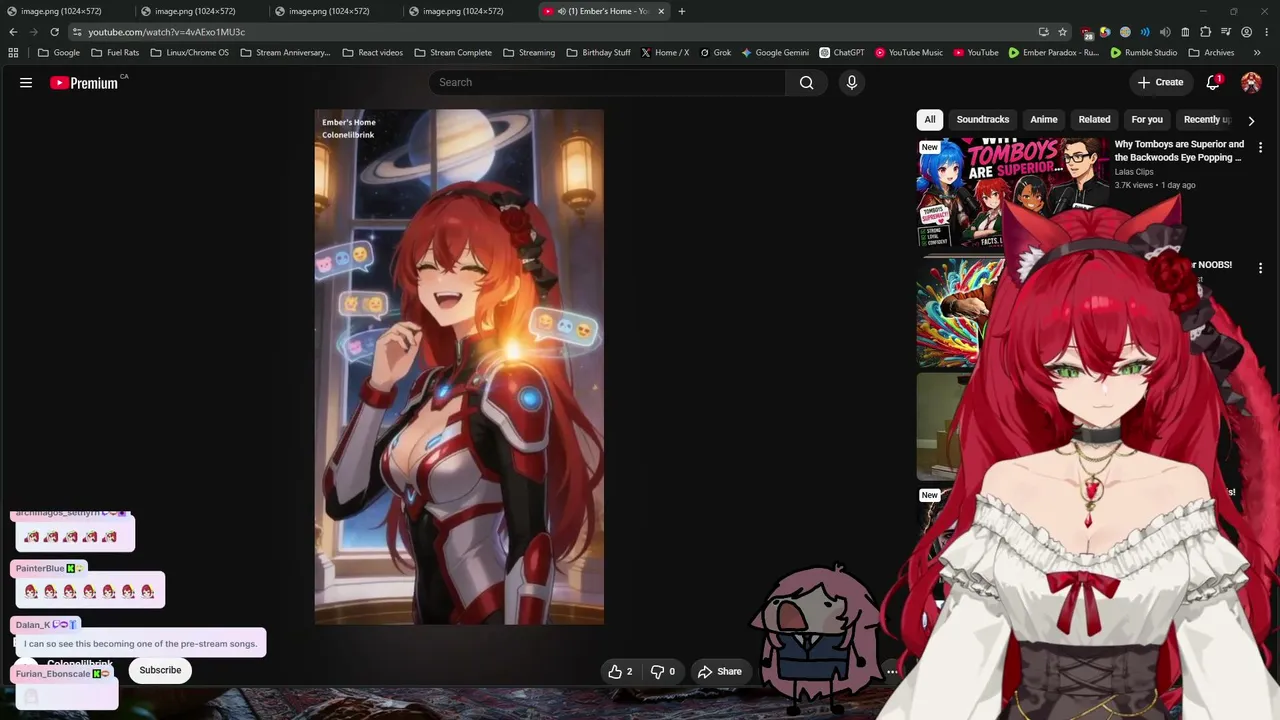Expand the Stream Anniversary bookmark folder
This screenshot has height=720, width=1280.
click(285, 53)
